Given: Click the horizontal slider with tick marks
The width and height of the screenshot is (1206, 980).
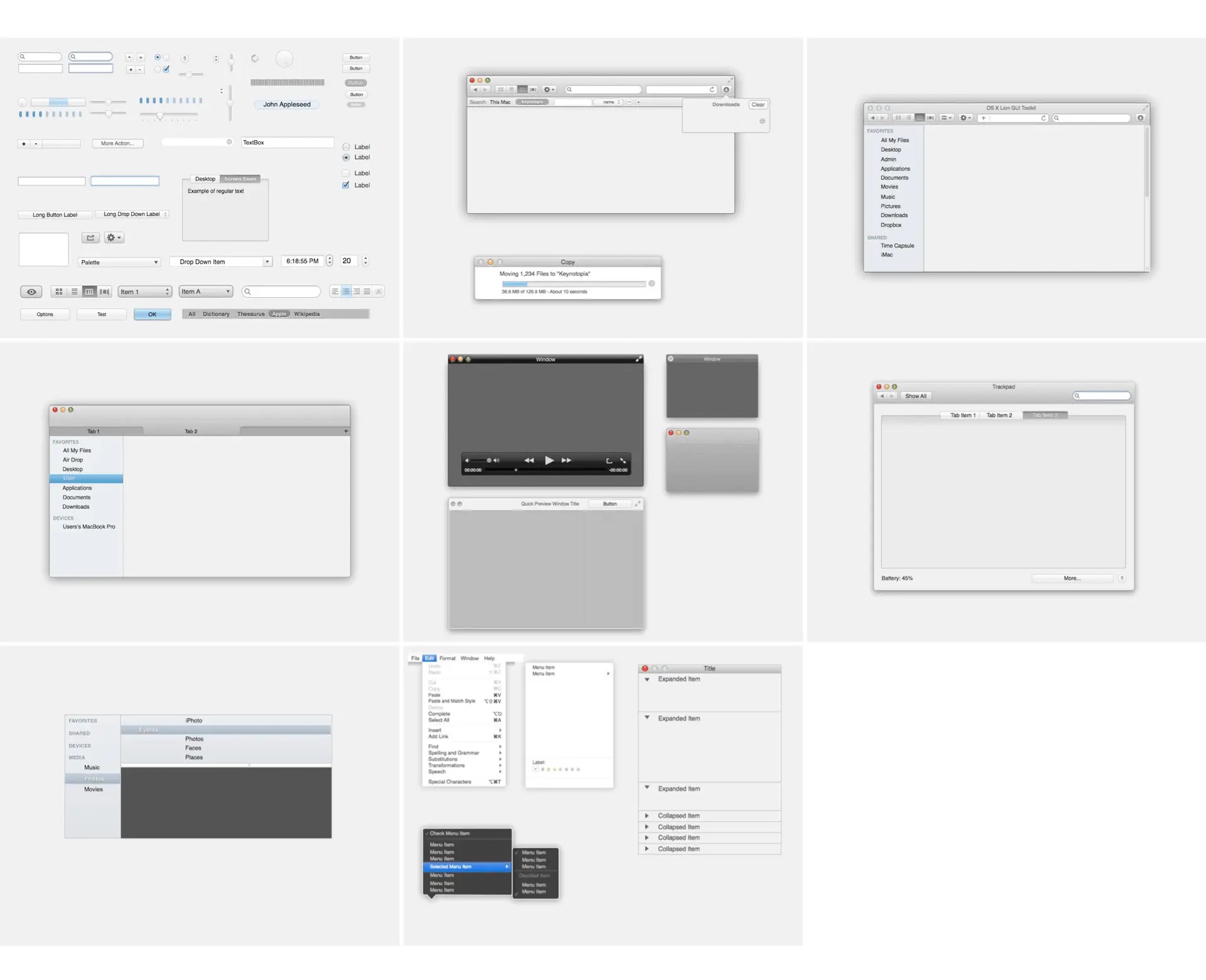Looking at the screenshot, I should coord(168,116).
